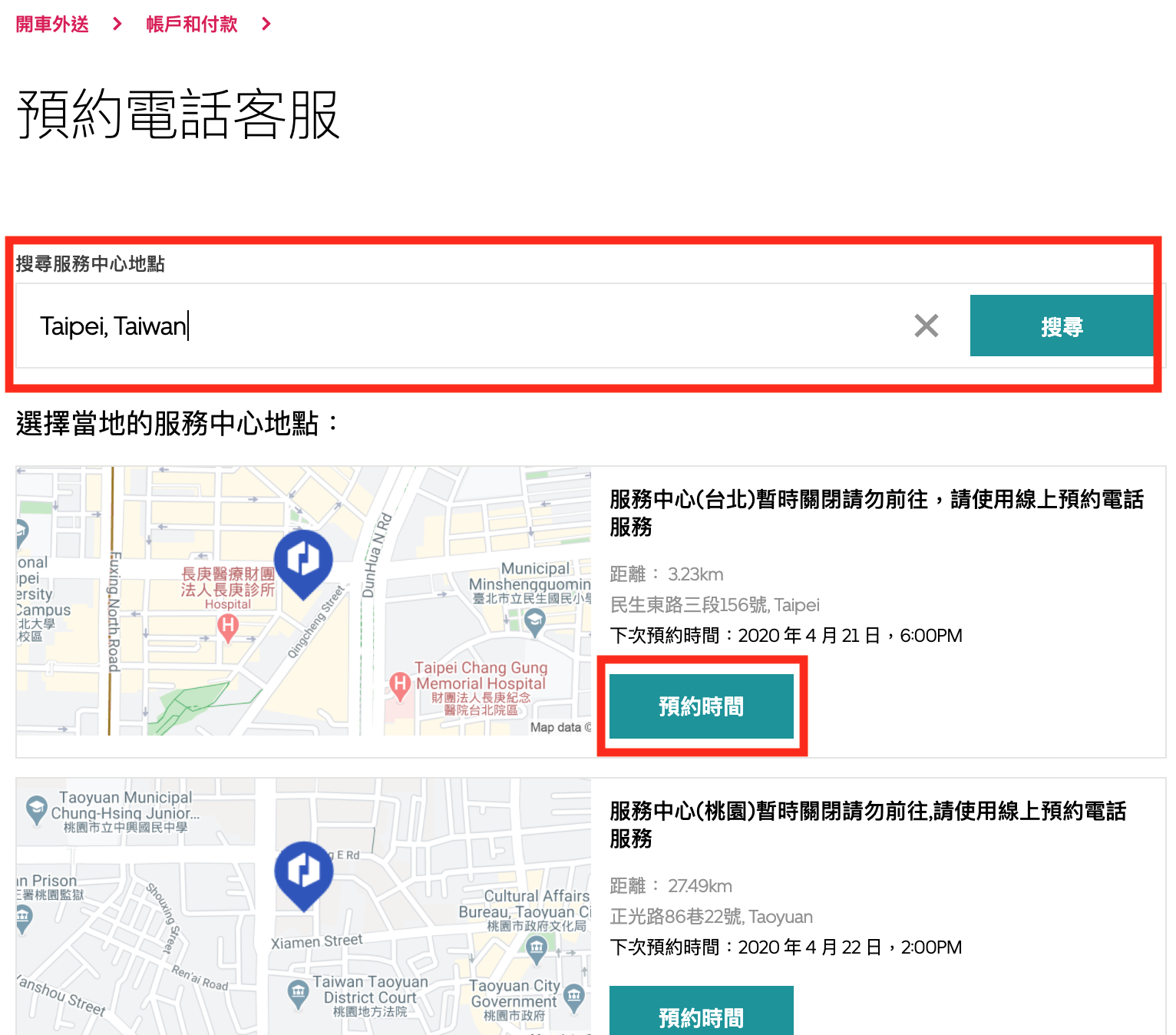Click the chevron after 帳戶和付款 breadcrumb
This screenshot has height=1035, width=1176.
[265, 24]
